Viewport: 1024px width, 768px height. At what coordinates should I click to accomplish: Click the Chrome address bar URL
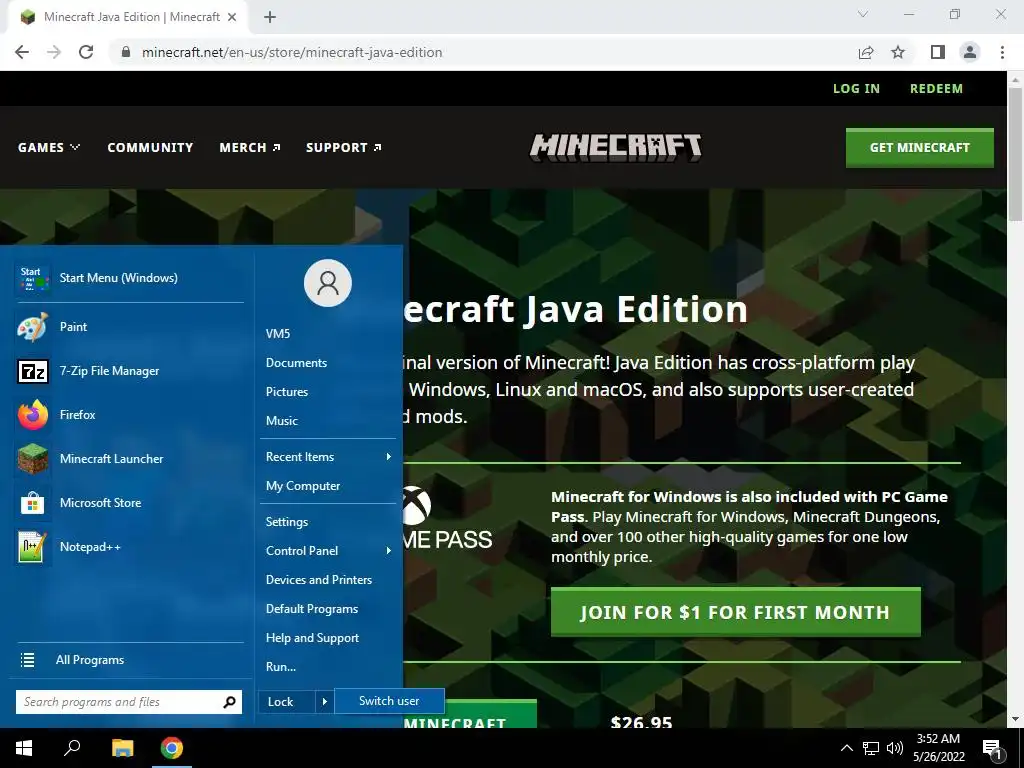(292, 52)
